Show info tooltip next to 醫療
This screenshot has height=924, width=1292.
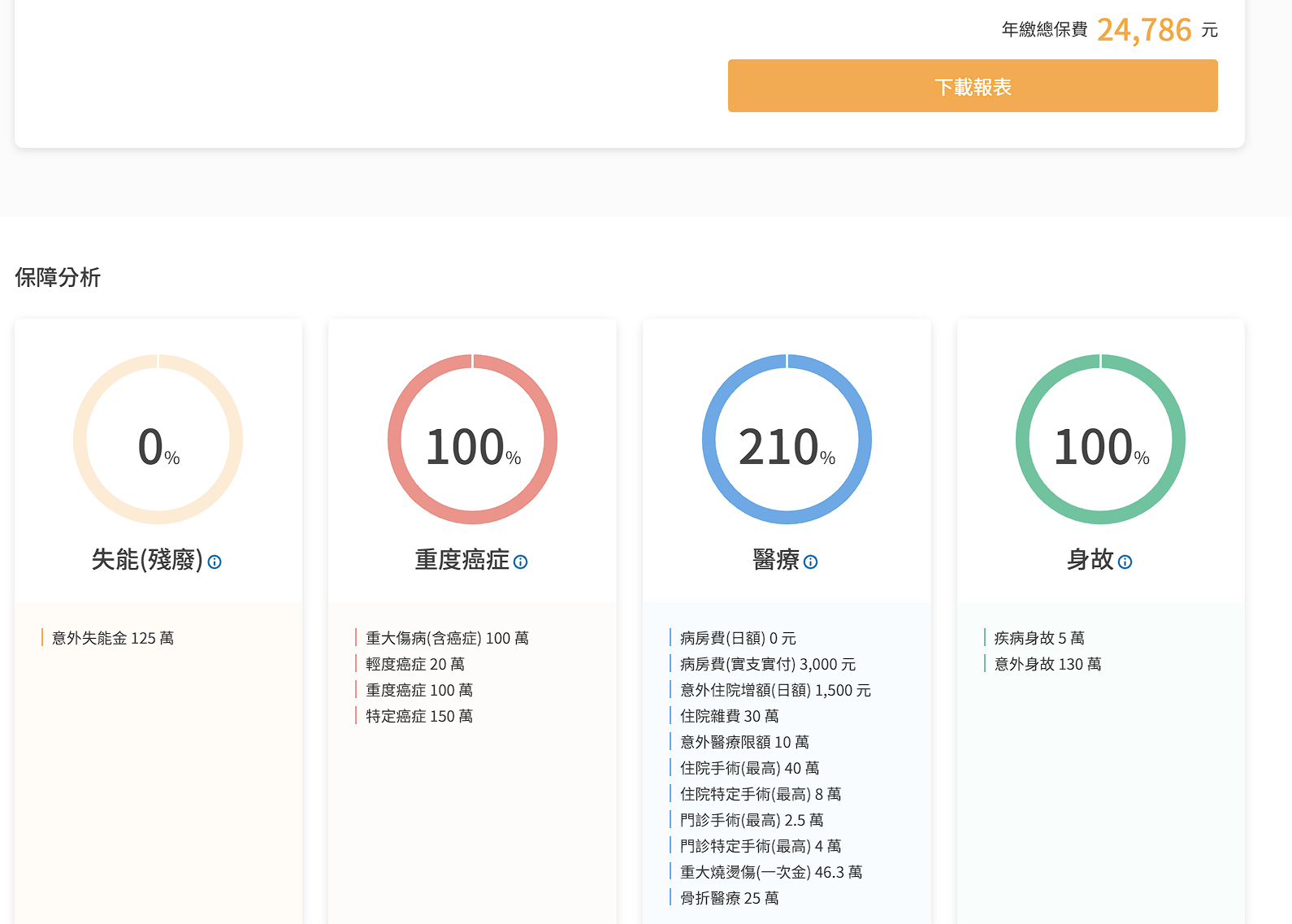810,562
